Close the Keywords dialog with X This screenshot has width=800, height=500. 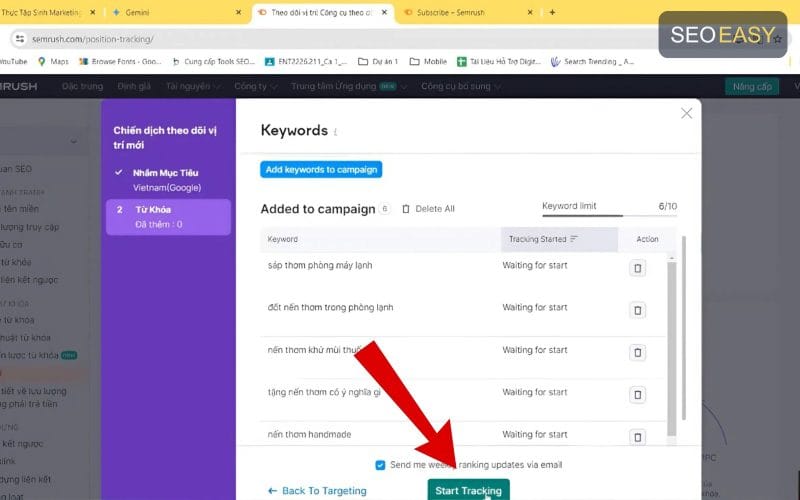(687, 113)
